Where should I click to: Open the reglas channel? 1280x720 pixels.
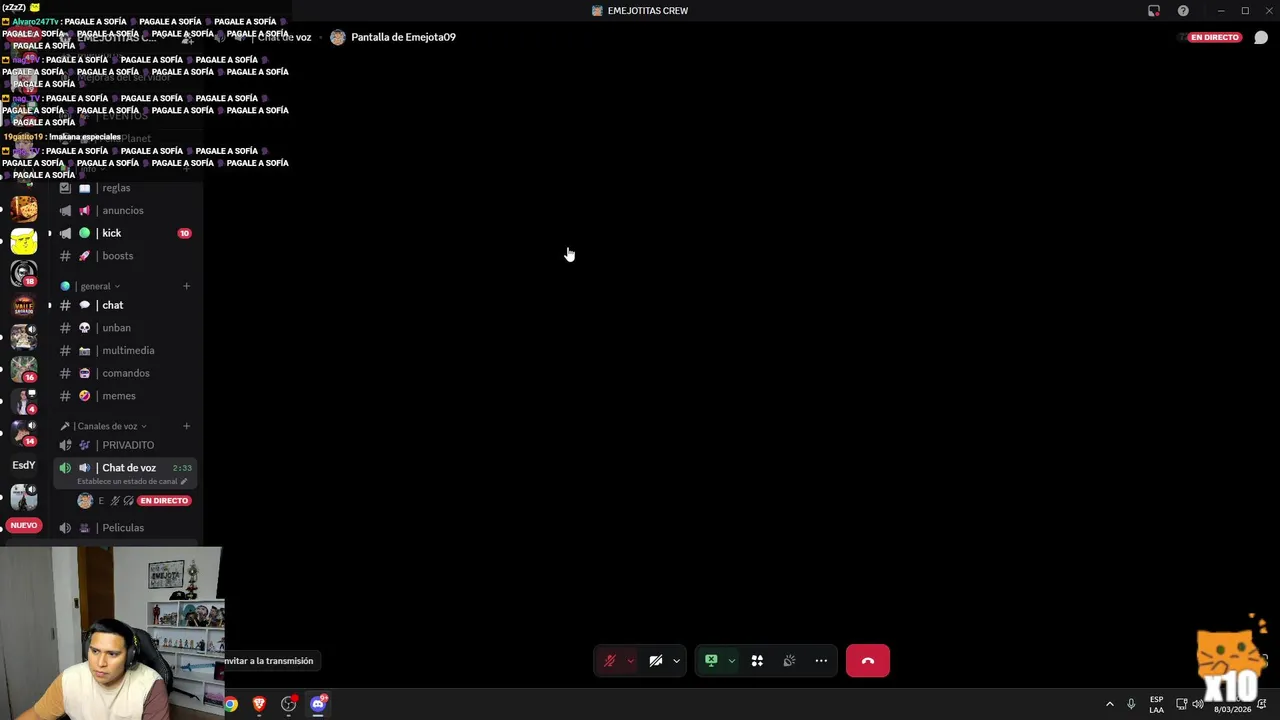pos(125,188)
